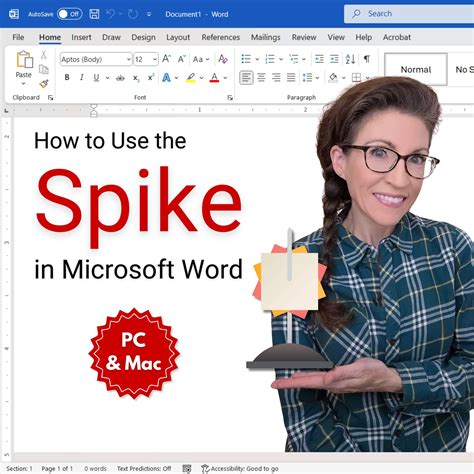Click the Bullets list icon
Viewport: 474px width, 474px height.
pos(246,59)
